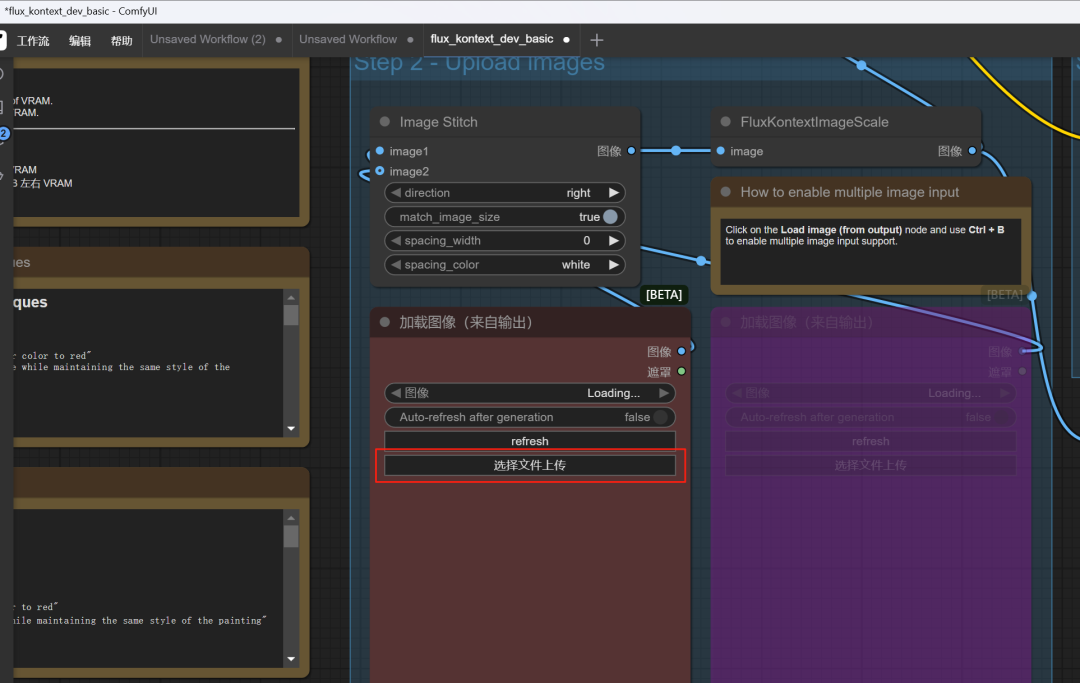The width and height of the screenshot is (1080, 683).
Task: Click the FluxKontextImageScale node title
Action: [814, 122]
